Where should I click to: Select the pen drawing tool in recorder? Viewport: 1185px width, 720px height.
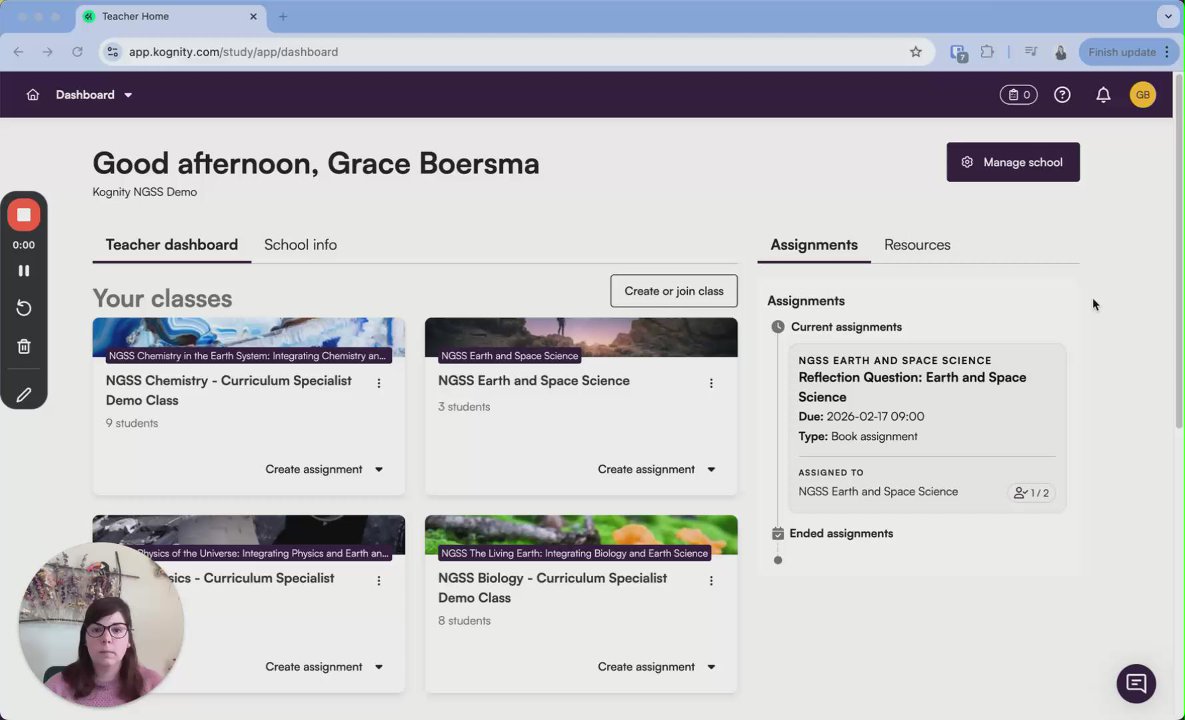pos(24,394)
